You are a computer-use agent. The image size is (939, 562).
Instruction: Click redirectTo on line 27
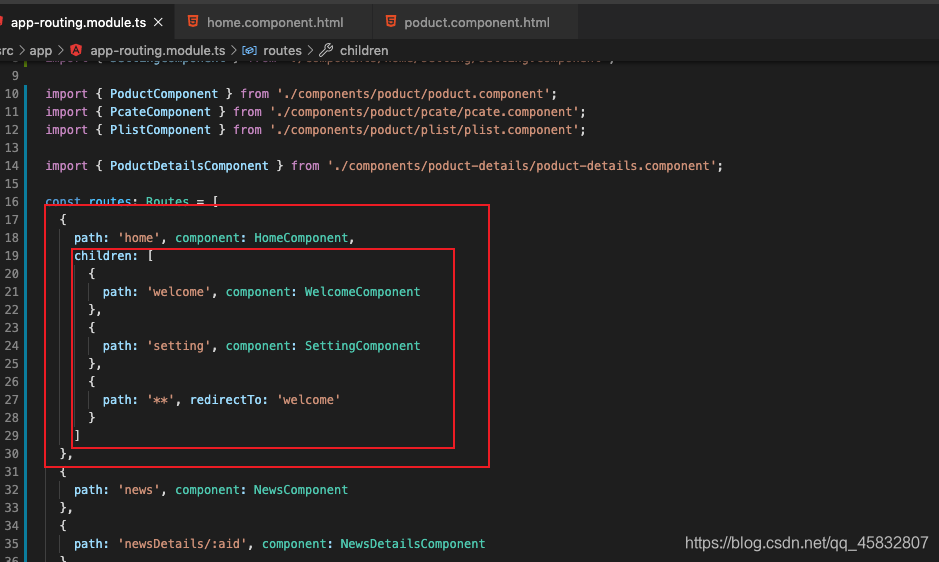pos(226,400)
